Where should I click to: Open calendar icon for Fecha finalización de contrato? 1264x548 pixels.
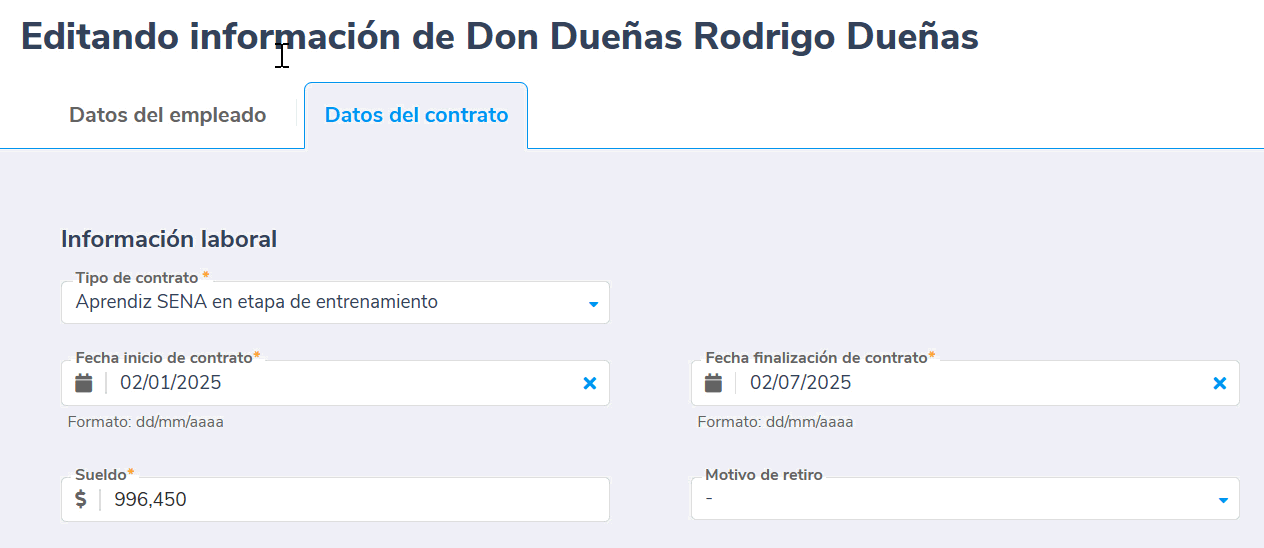click(x=713, y=383)
